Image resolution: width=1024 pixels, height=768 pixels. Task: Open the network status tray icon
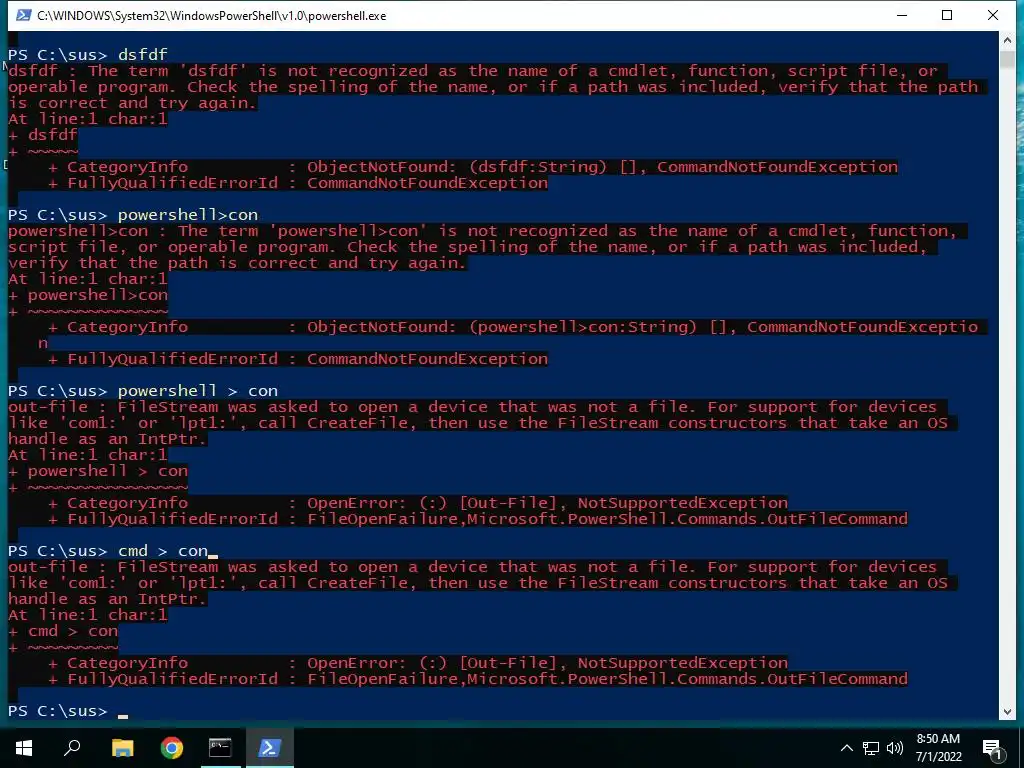click(x=871, y=748)
